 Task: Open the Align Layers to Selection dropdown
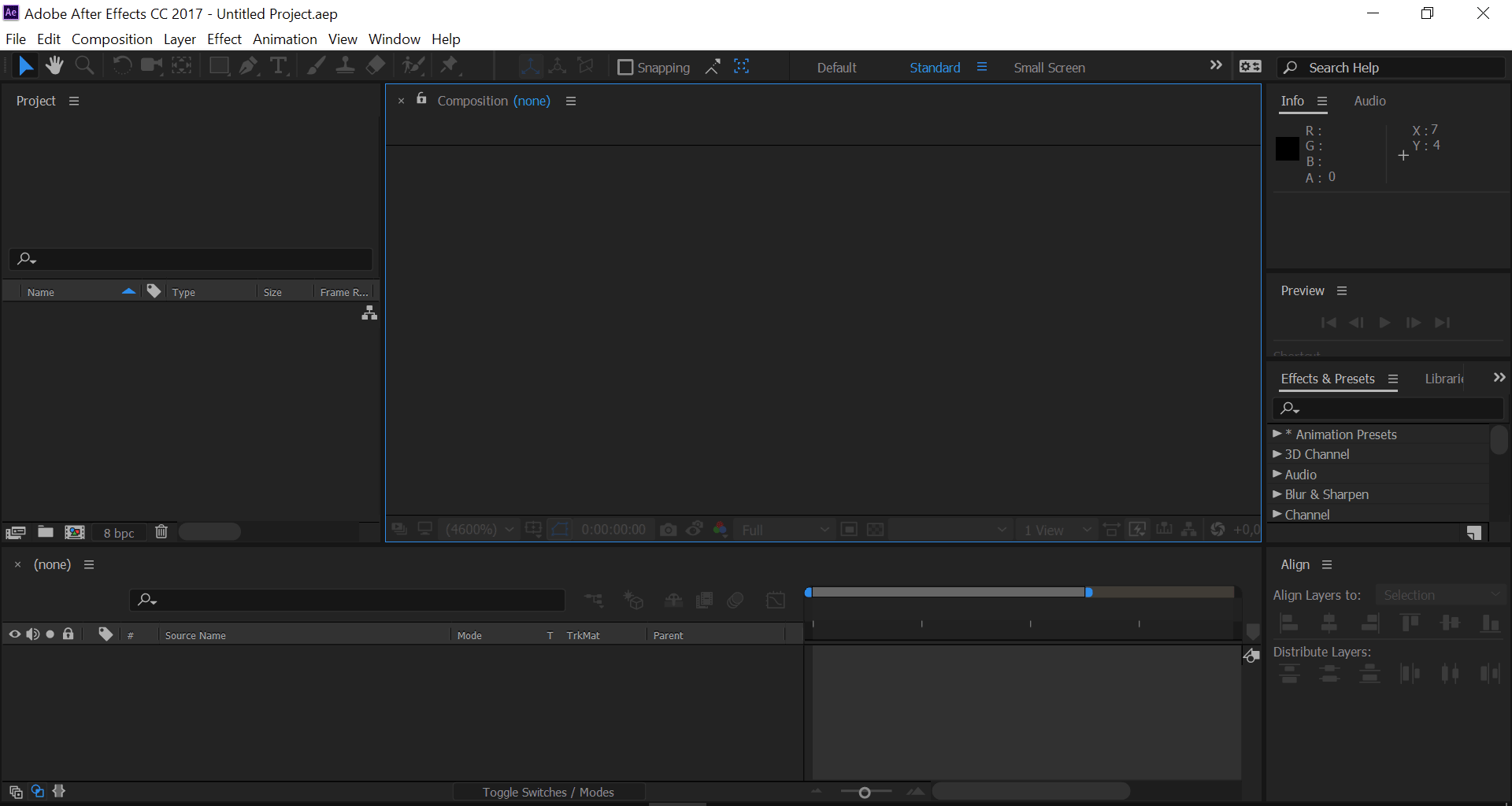[1441, 595]
